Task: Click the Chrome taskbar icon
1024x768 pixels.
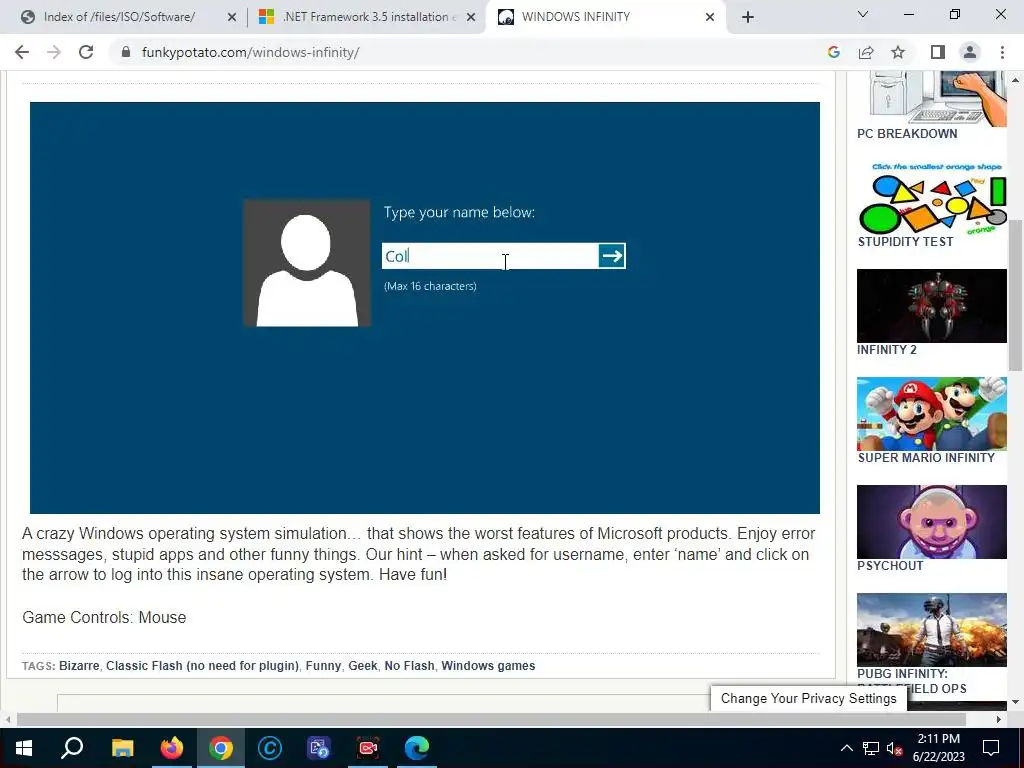Action: click(221, 748)
